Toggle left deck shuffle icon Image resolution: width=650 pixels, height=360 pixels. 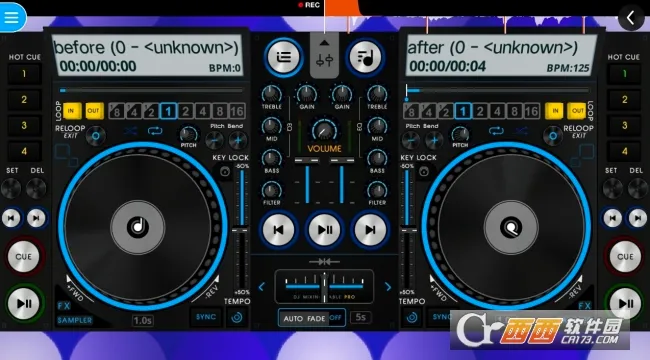(x=131, y=131)
